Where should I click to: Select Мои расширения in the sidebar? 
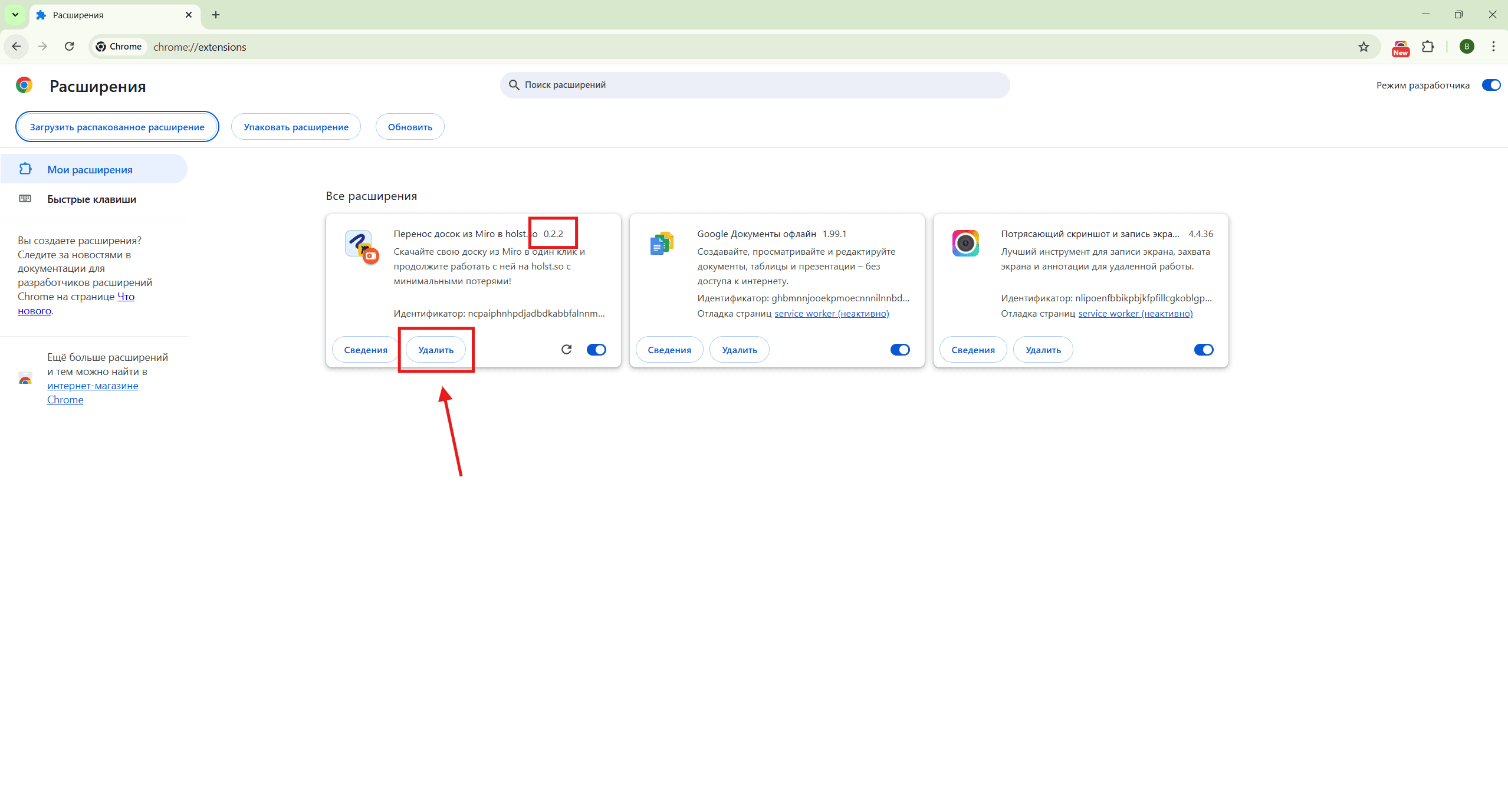click(x=90, y=170)
